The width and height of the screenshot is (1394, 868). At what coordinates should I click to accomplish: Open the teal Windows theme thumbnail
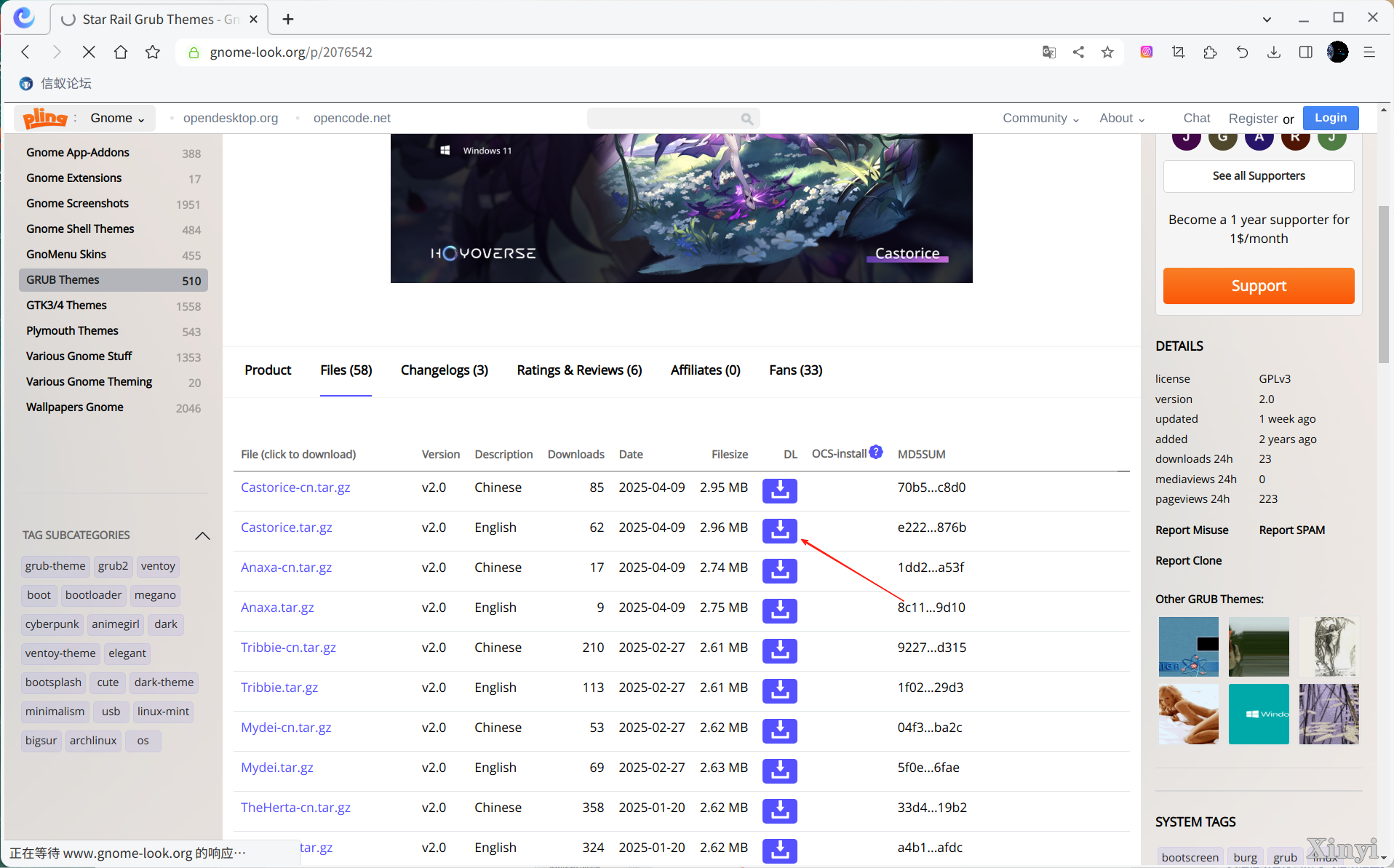click(1258, 714)
